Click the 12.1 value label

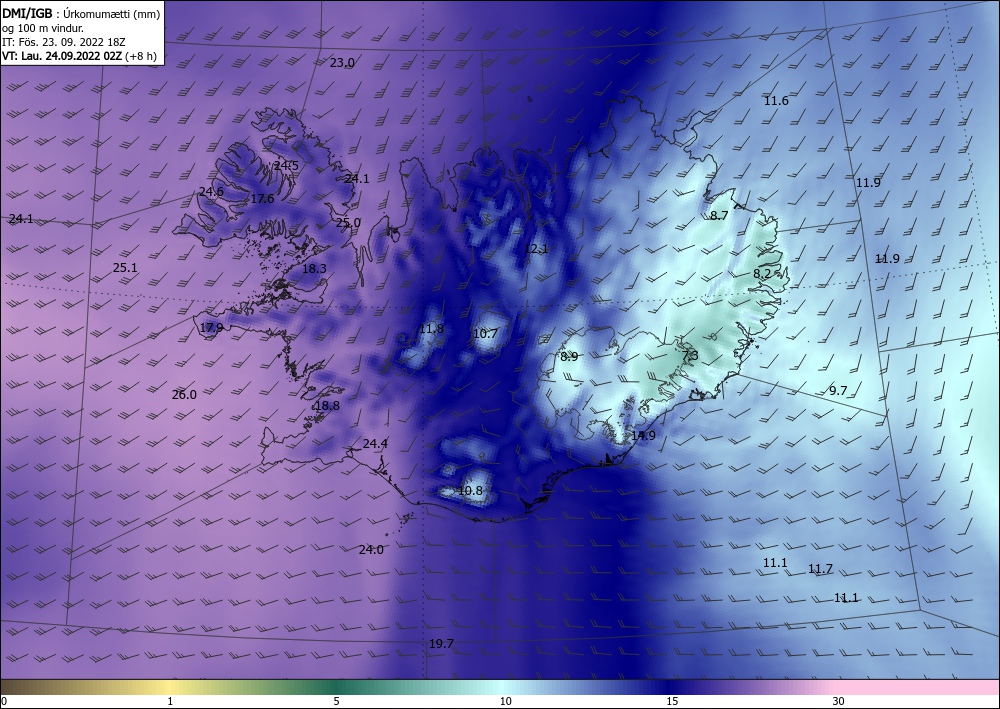(x=536, y=249)
